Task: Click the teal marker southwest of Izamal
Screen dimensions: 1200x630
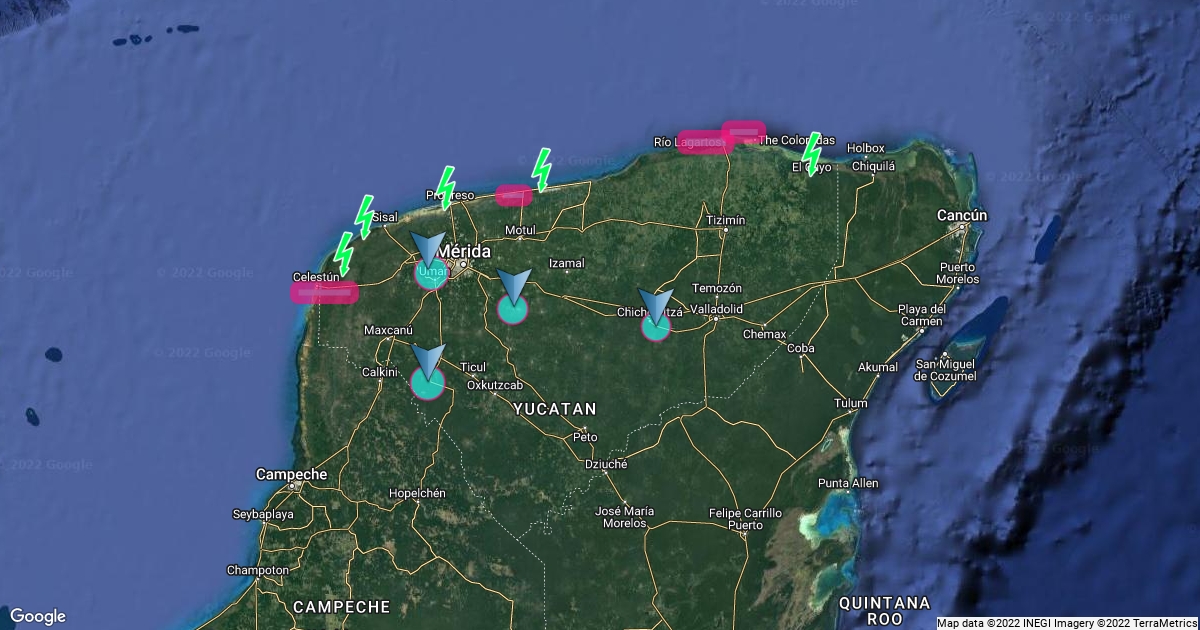Action: (x=512, y=308)
